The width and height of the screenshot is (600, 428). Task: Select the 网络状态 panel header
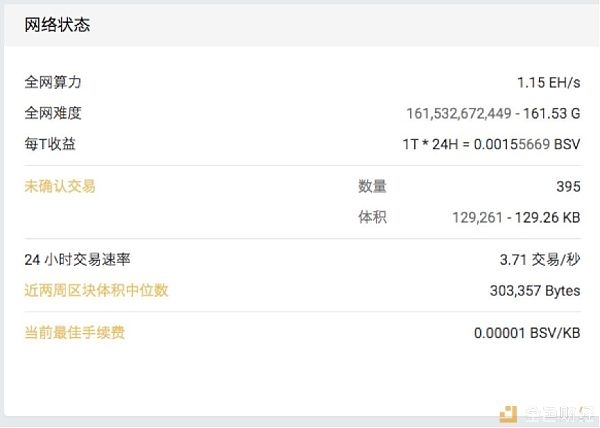tap(57, 25)
